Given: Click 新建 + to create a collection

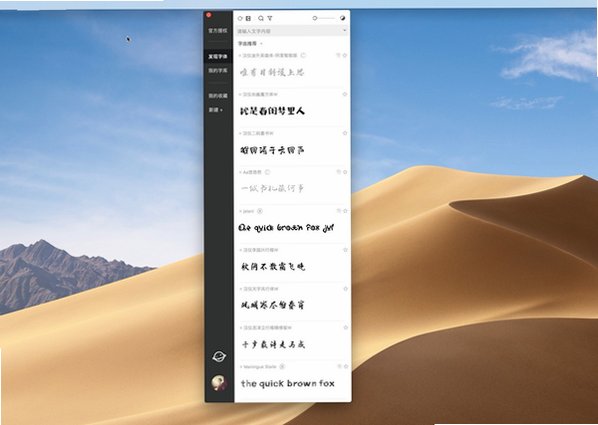Looking at the screenshot, I should 215,110.
